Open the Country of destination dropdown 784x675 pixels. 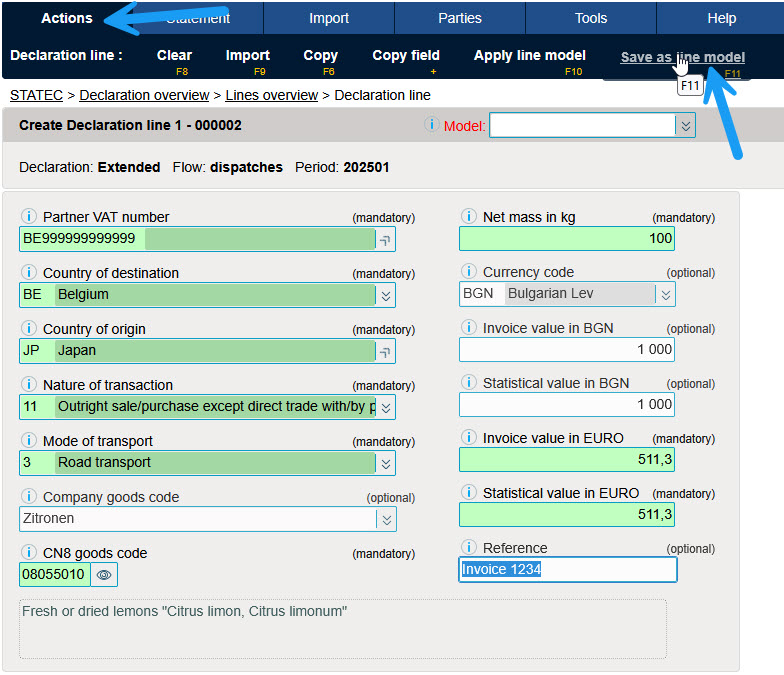386,295
